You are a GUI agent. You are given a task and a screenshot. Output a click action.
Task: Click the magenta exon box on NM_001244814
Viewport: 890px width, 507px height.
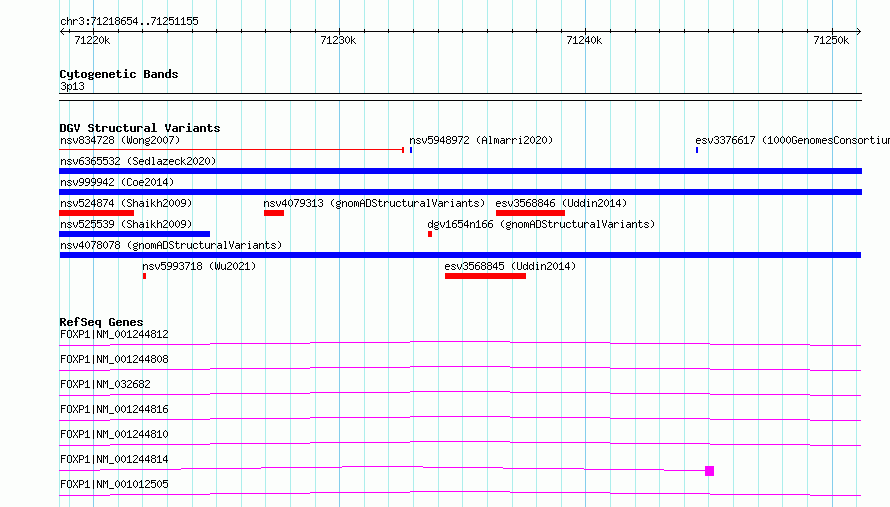coord(710,471)
